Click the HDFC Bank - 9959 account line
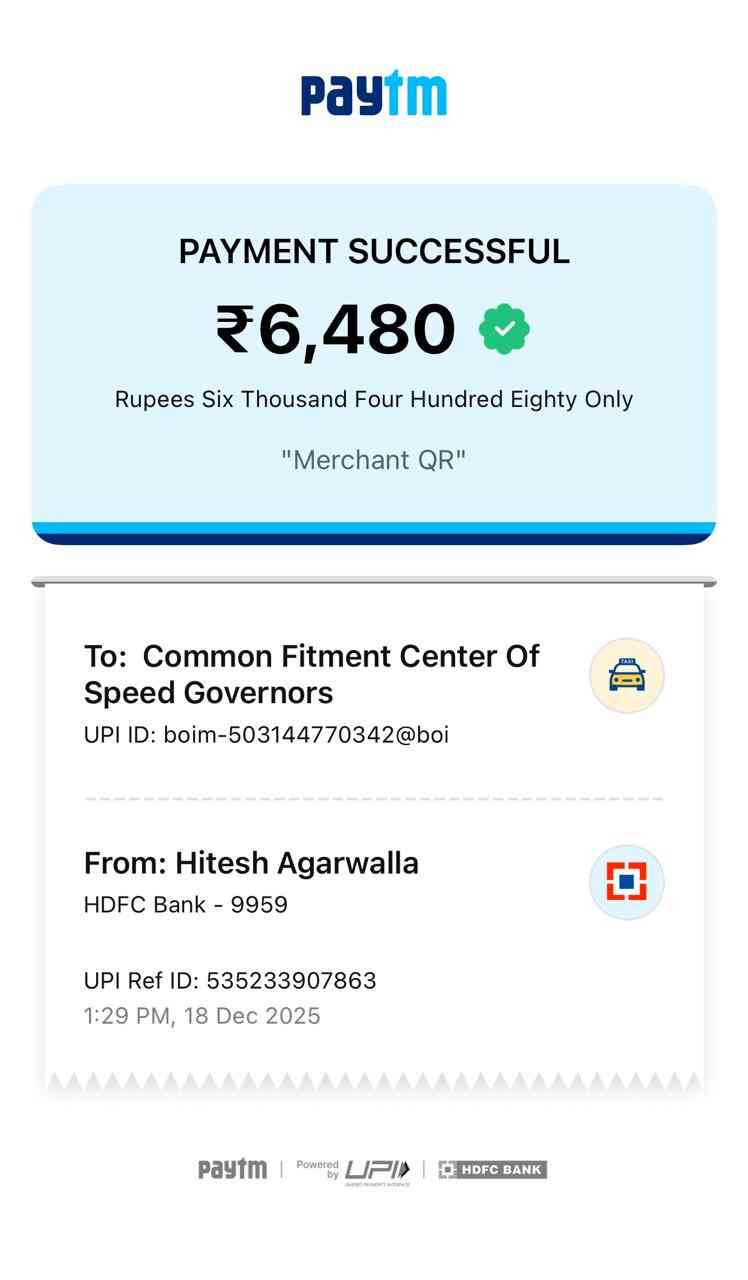This screenshot has height=1280, width=748. [186, 905]
